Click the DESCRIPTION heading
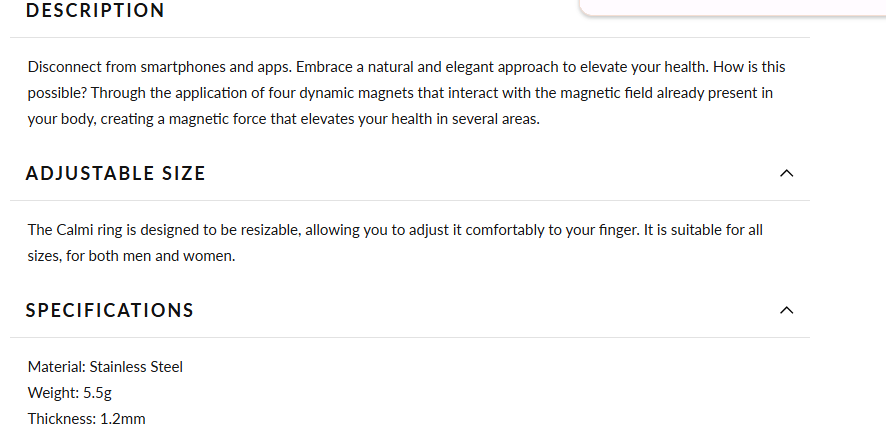This screenshot has width=886, height=436. (x=95, y=11)
